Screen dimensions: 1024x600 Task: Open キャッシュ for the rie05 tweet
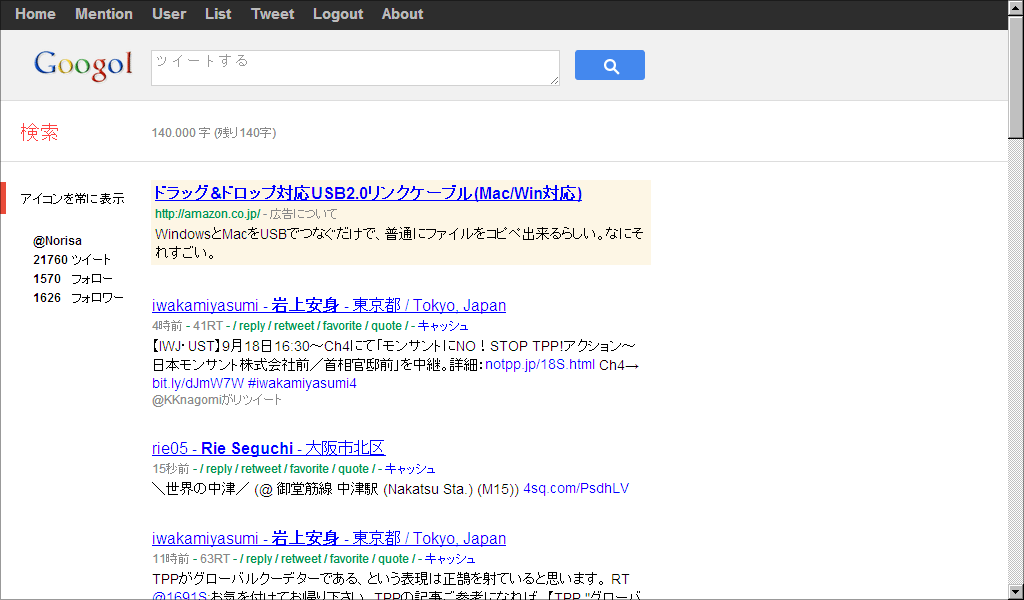(x=409, y=469)
